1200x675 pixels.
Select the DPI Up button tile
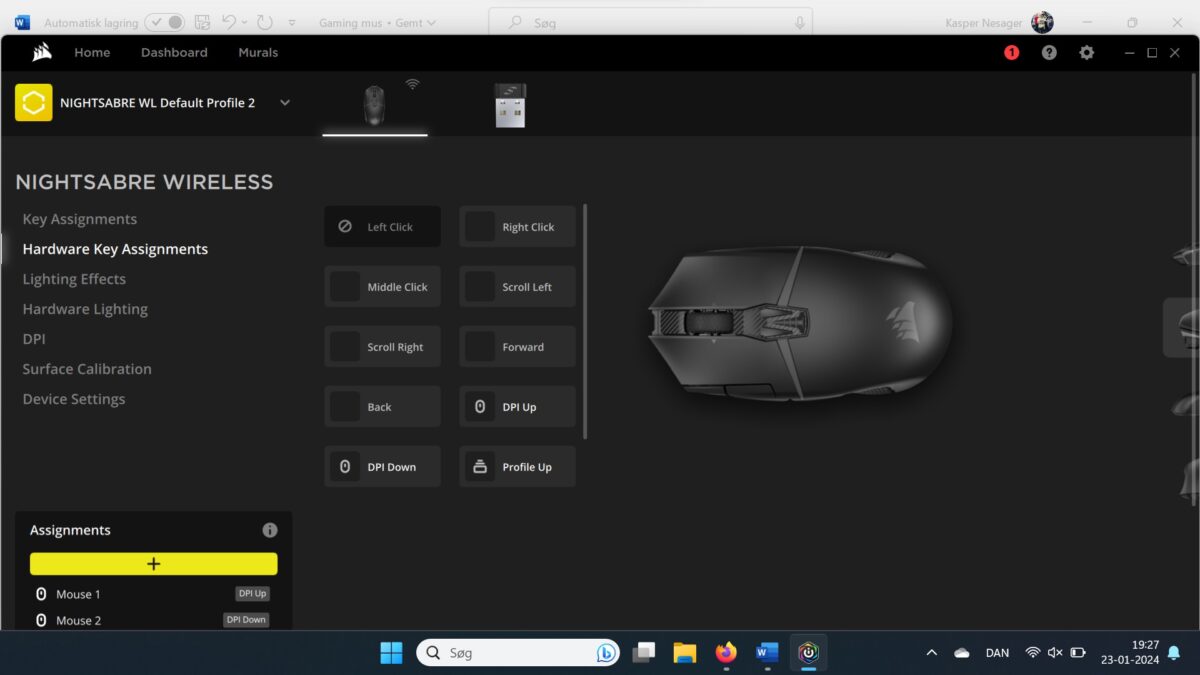coord(517,407)
